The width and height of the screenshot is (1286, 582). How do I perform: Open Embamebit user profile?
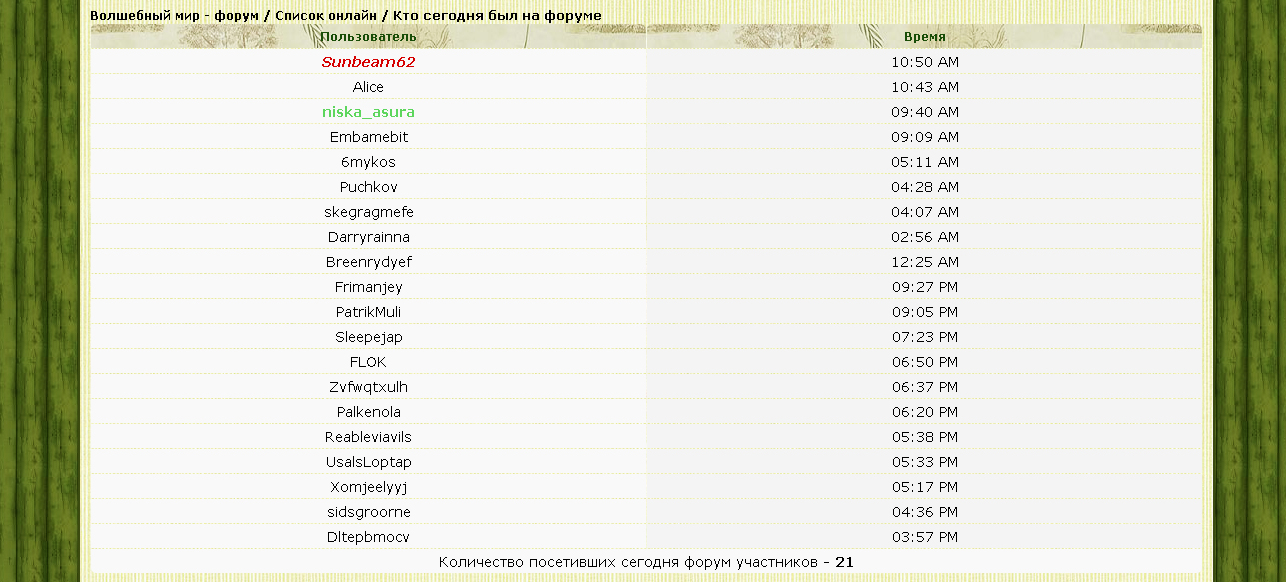click(x=368, y=137)
